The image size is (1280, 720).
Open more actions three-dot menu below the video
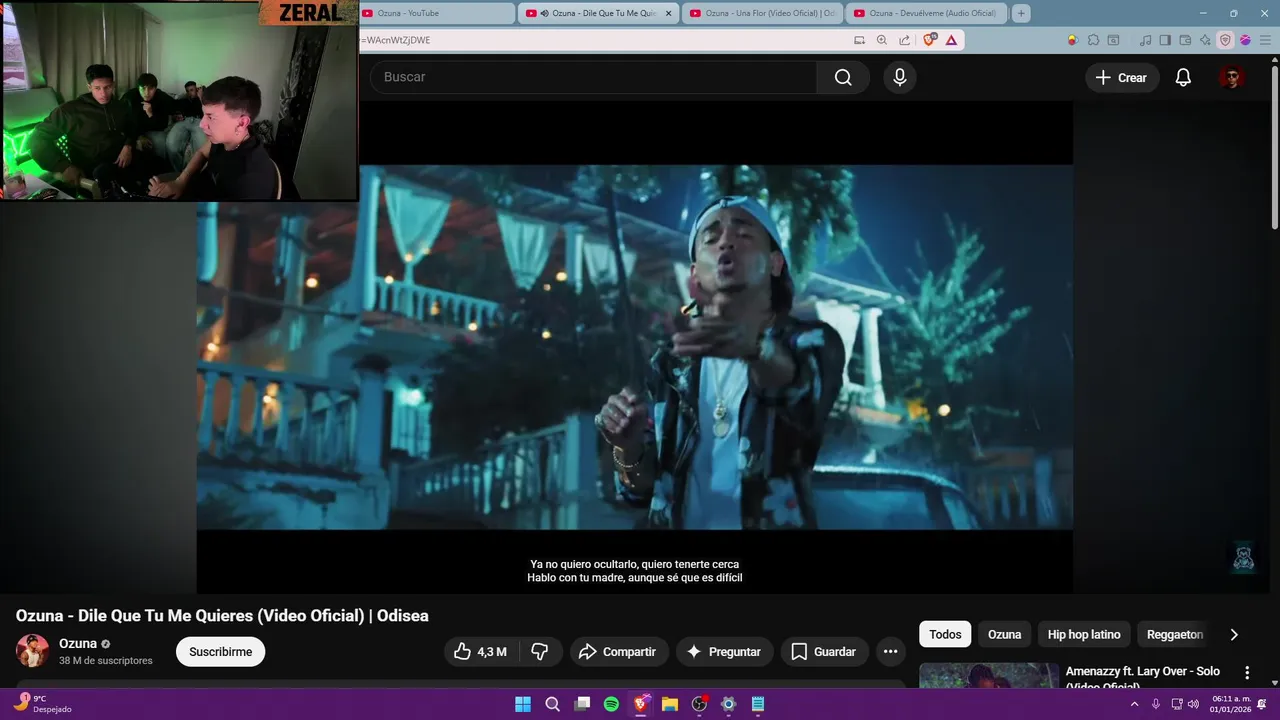pos(890,651)
